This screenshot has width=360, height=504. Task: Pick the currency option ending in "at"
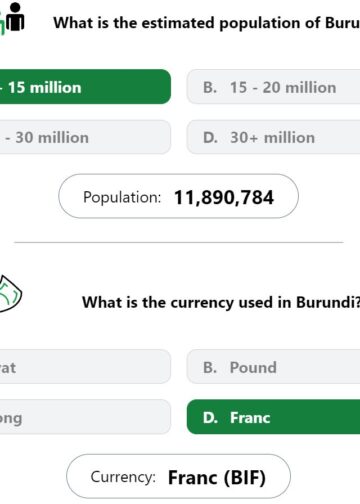(85, 367)
